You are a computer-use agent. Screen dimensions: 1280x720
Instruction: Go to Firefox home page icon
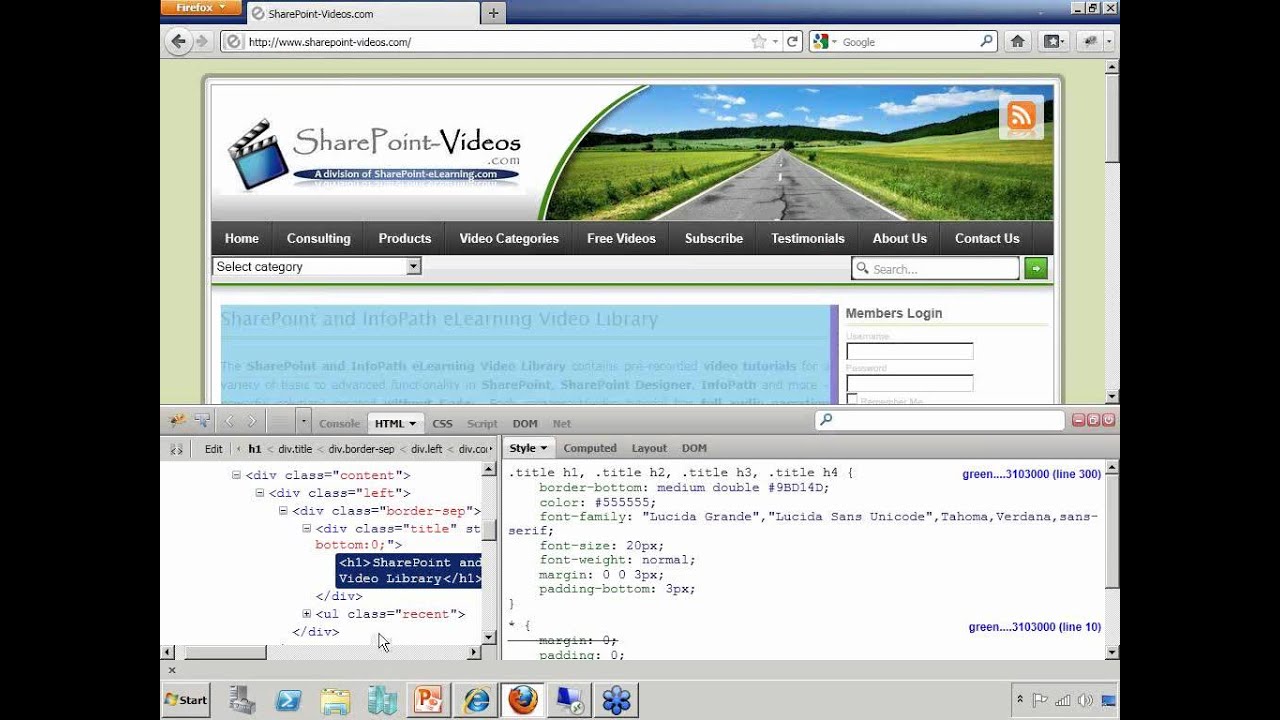coord(1017,41)
